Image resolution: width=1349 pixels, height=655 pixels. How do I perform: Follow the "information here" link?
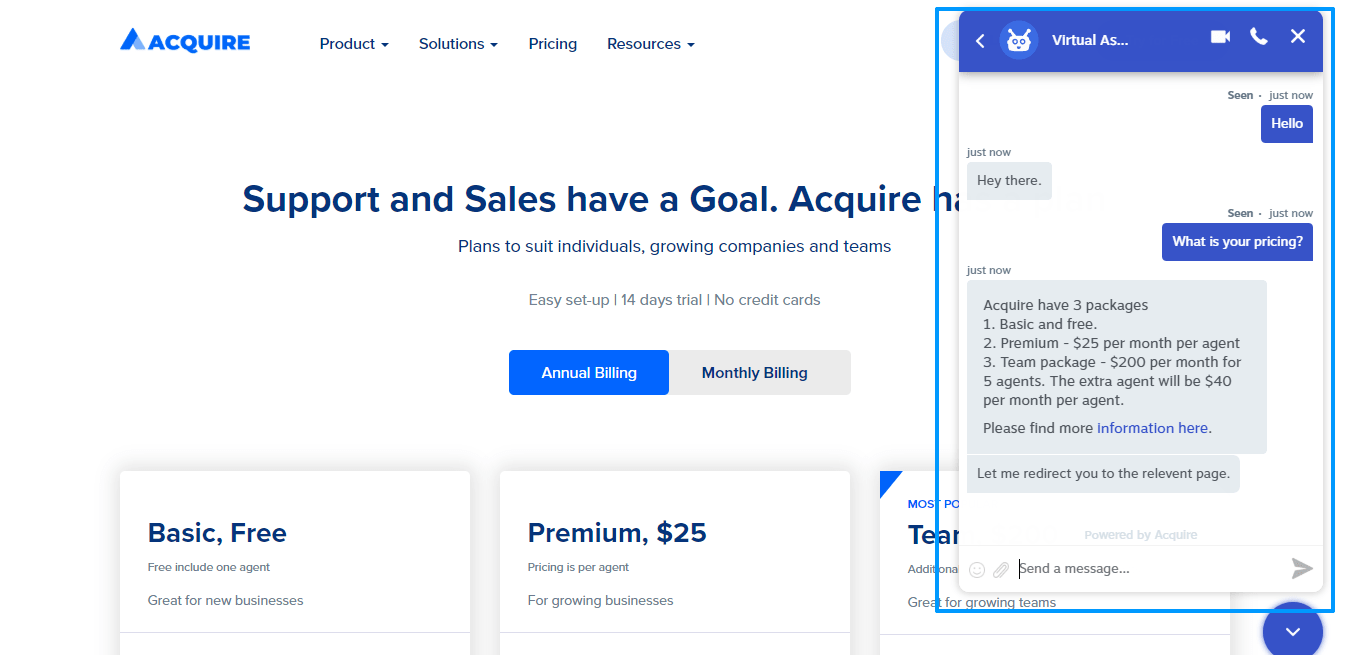[1152, 428]
